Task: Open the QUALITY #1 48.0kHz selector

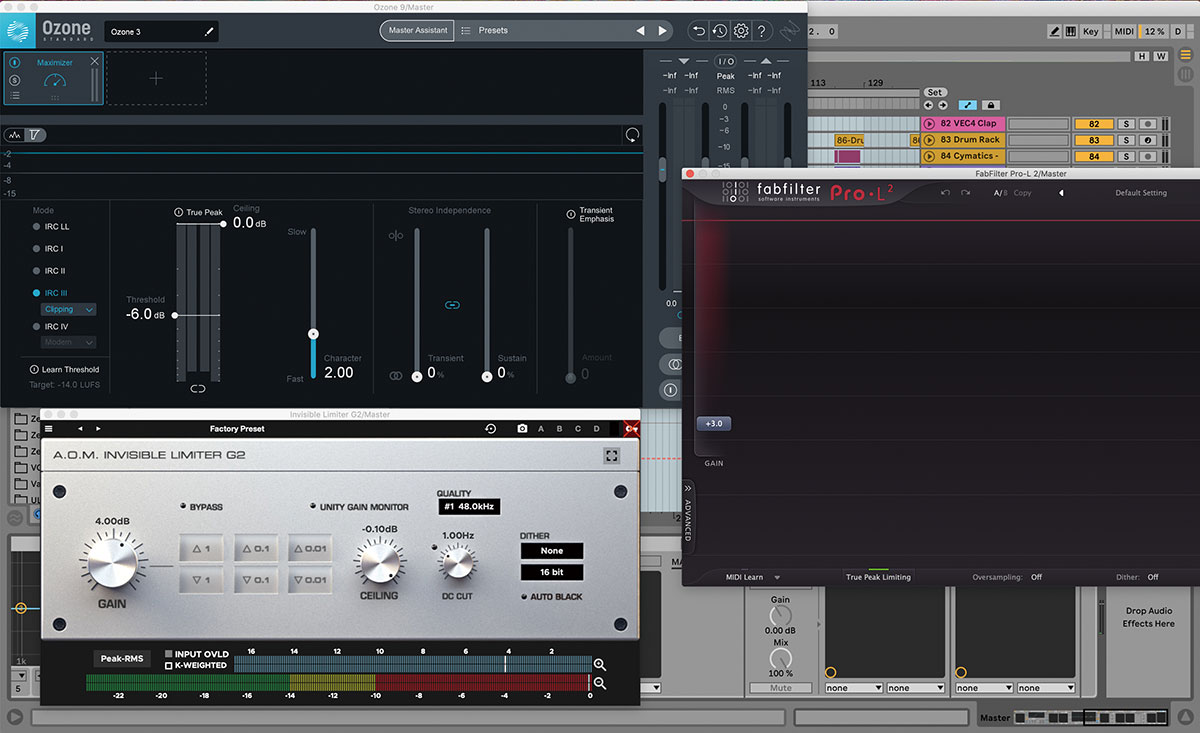Action: point(469,507)
